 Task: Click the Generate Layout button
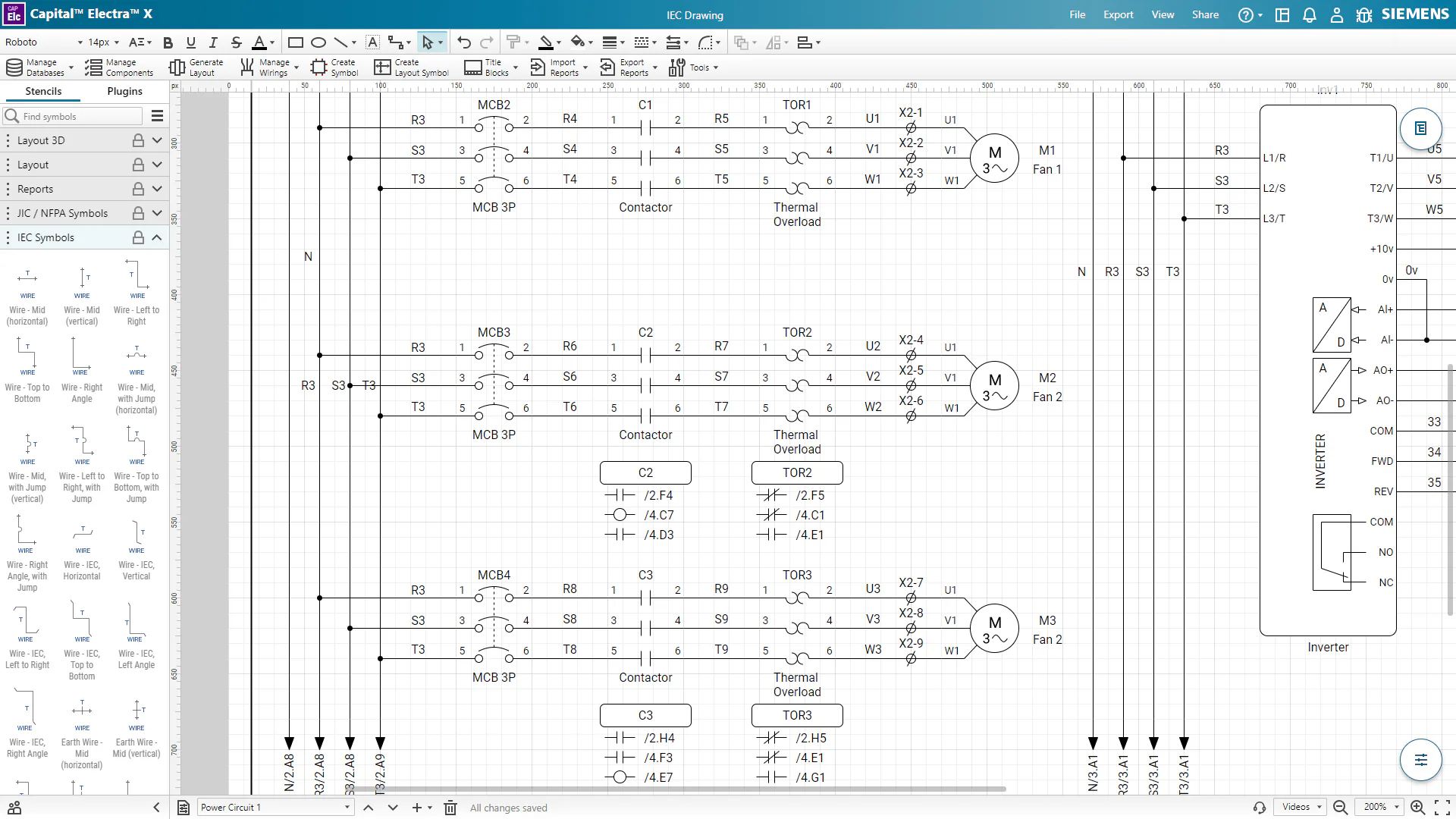[x=196, y=67]
